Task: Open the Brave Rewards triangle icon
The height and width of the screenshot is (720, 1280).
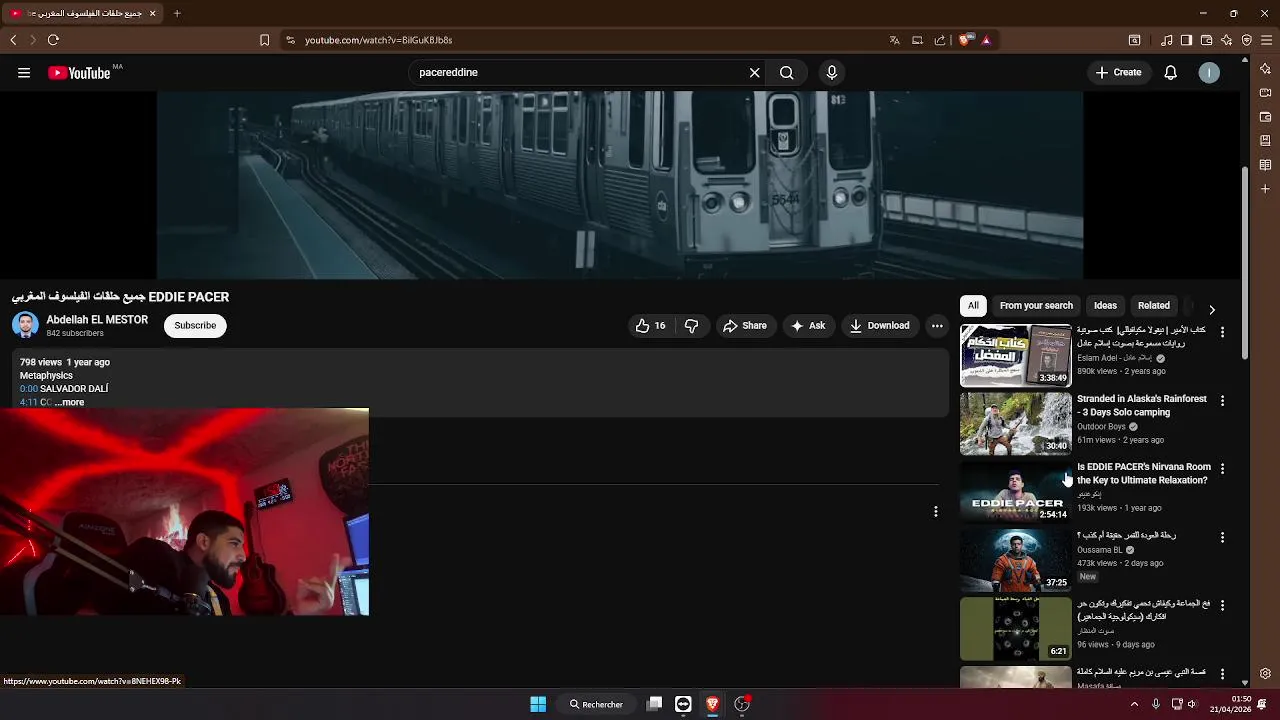Action: click(986, 40)
